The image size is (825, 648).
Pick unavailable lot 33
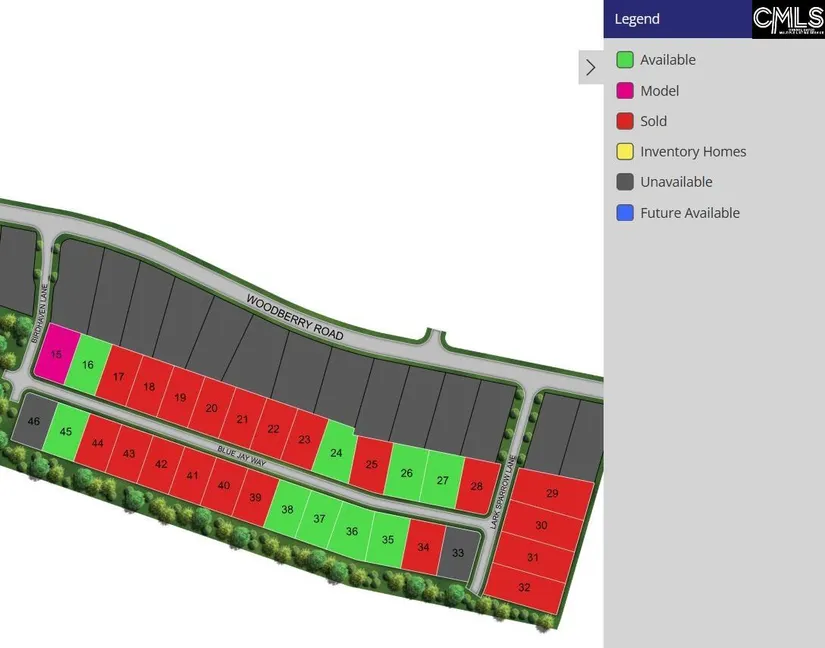tap(457, 553)
